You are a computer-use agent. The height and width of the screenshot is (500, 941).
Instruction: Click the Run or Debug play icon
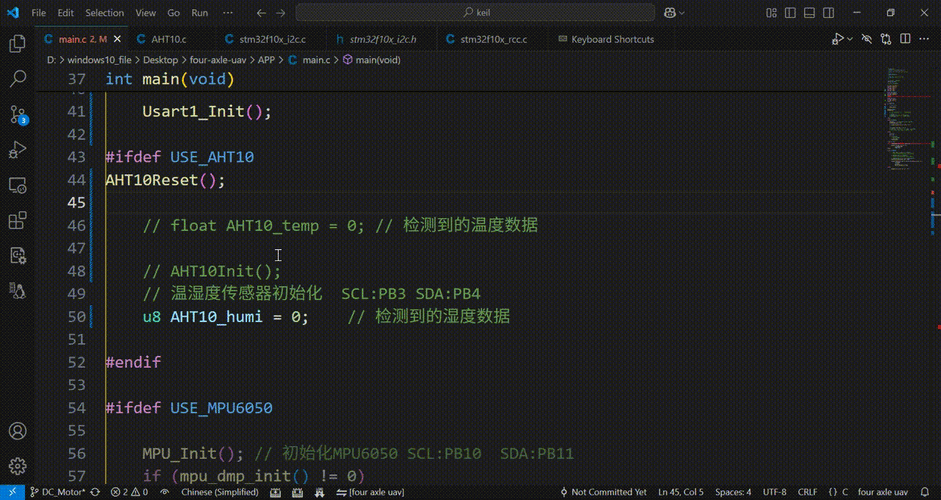(838, 39)
